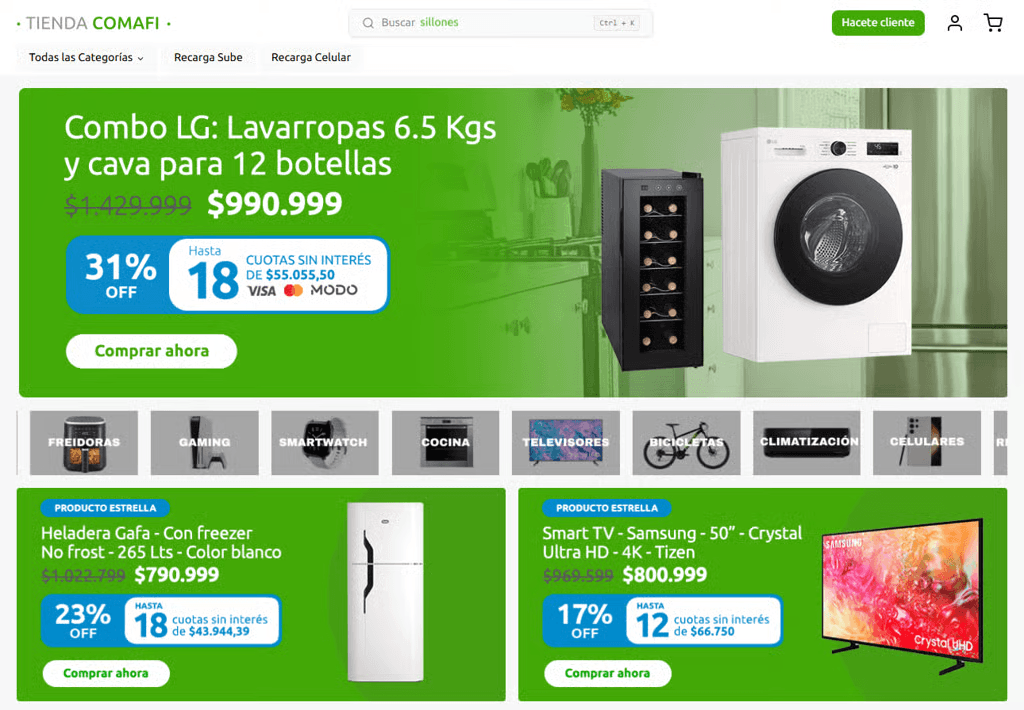The width and height of the screenshot is (1024, 710).
Task: Go to Recarga Celular
Action: (311, 57)
